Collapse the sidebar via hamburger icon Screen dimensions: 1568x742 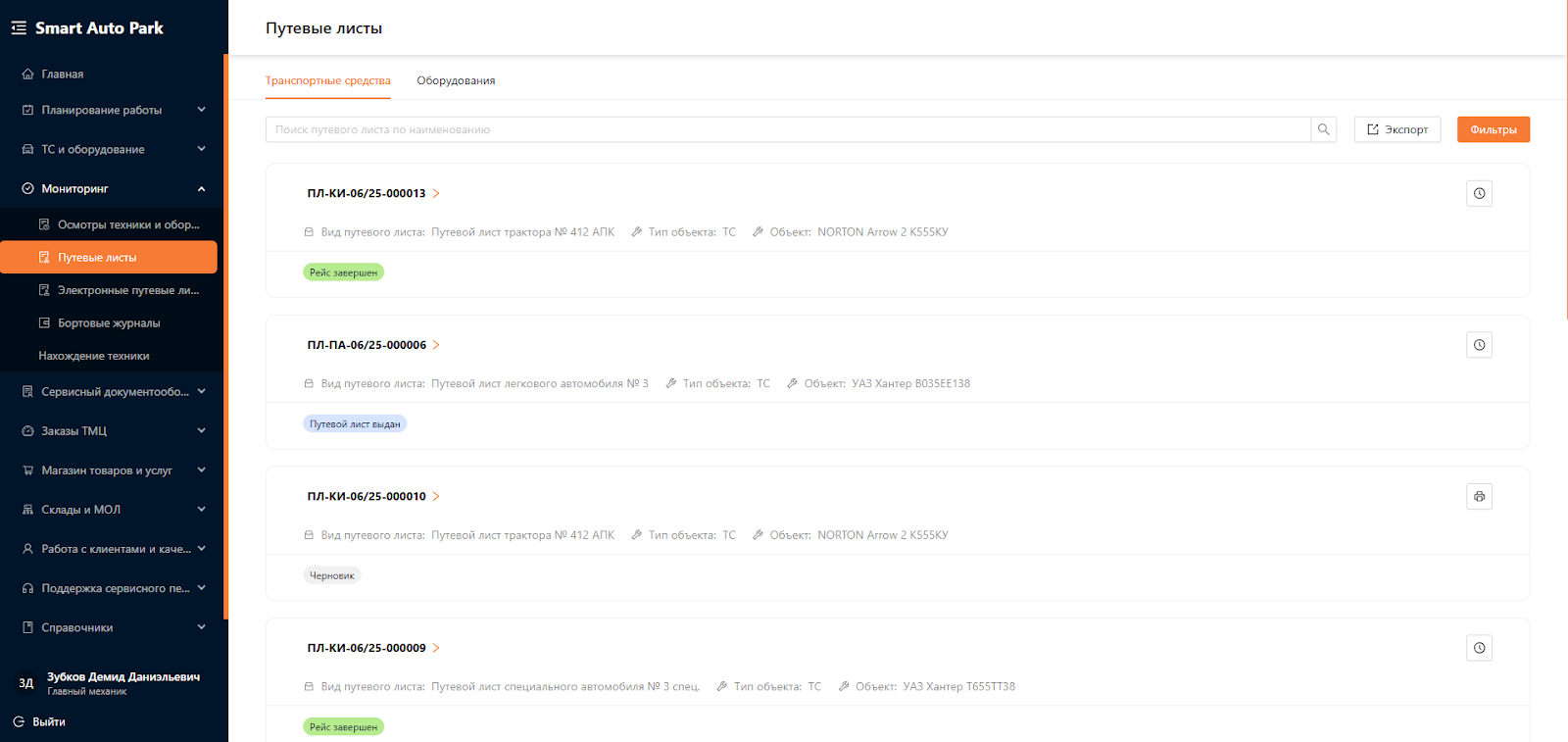pos(19,28)
